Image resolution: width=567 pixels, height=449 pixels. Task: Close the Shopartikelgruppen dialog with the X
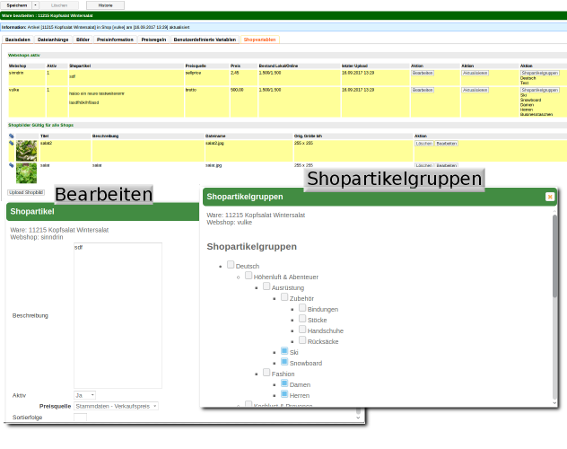(550, 197)
